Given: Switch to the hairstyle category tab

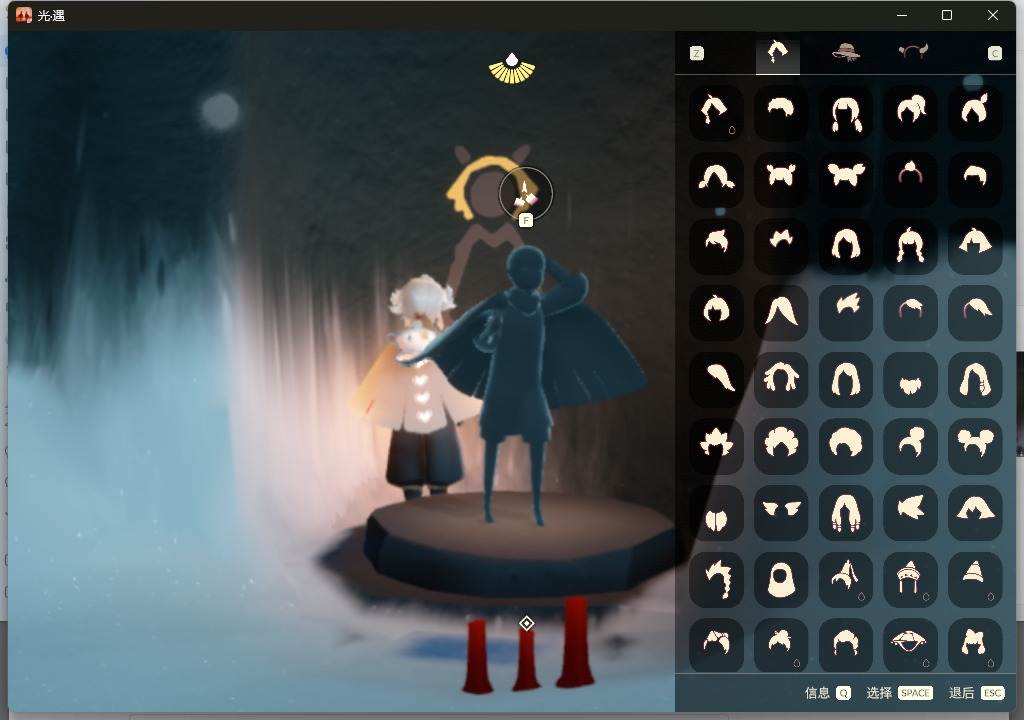Looking at the screenshot, I should pyautogui.click(x=778, y=52).
